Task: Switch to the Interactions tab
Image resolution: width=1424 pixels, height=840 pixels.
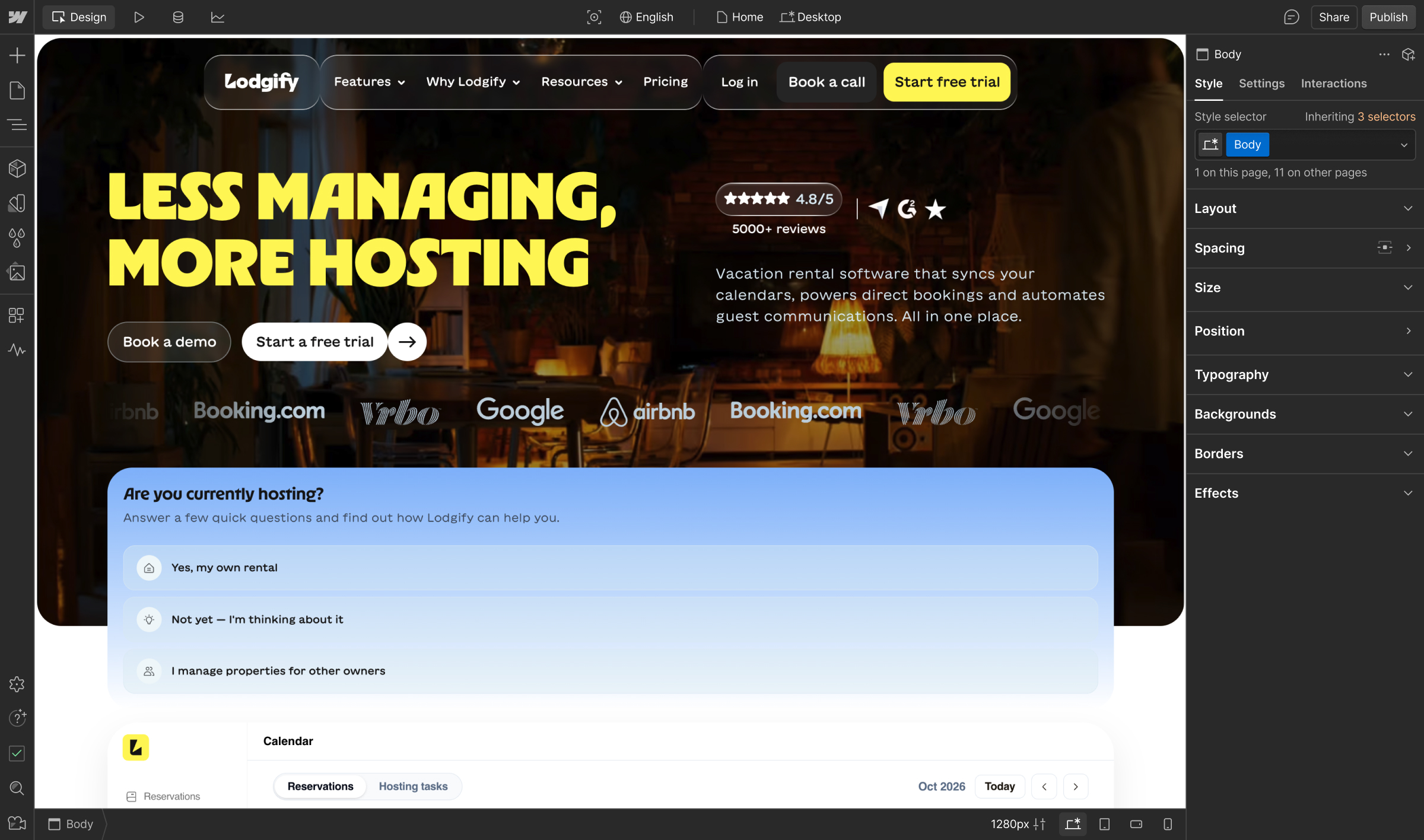Action: pyautogui.click(x=1334, y=84)
